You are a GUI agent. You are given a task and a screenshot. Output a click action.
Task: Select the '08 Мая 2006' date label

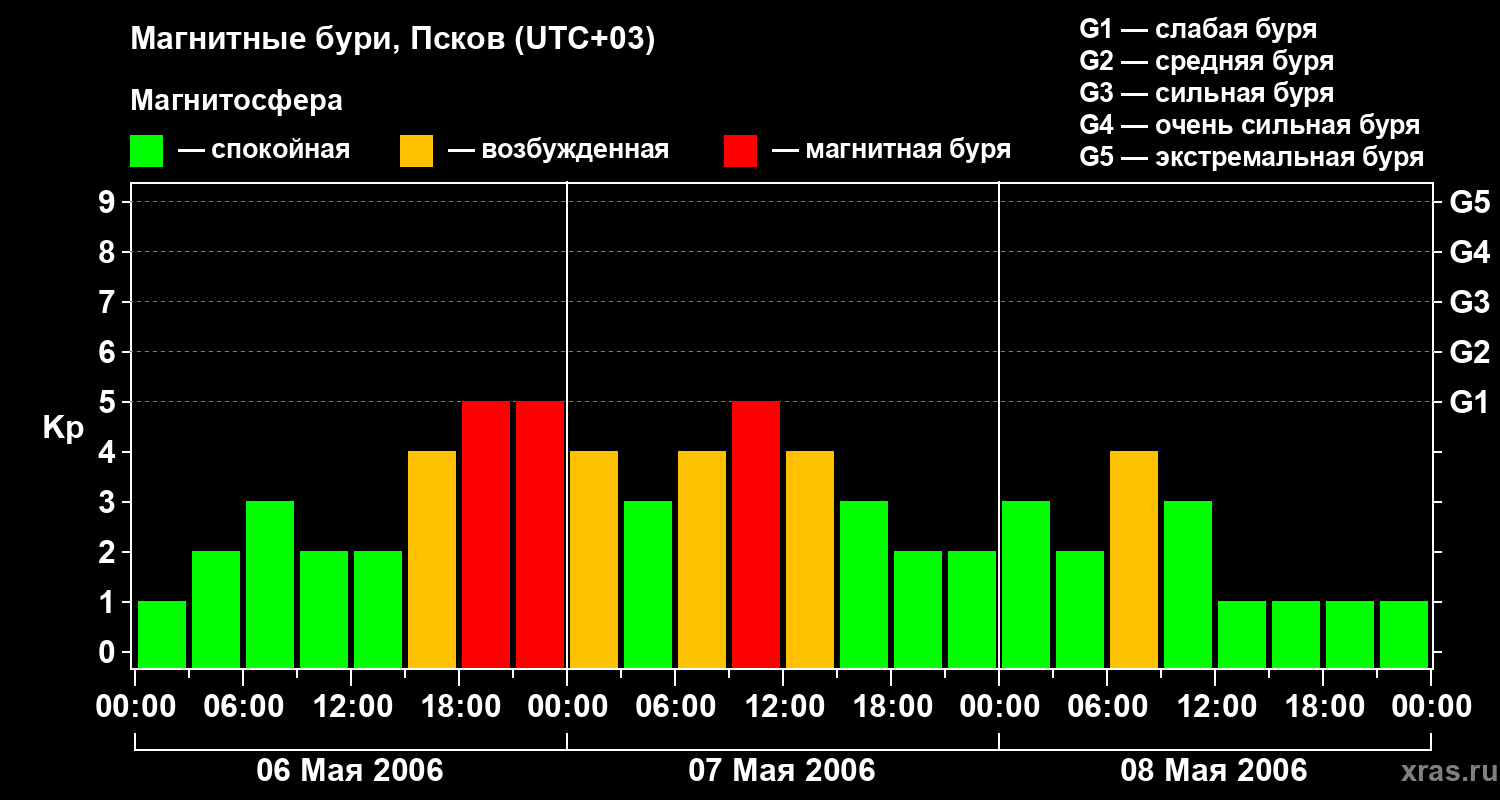1214,771
